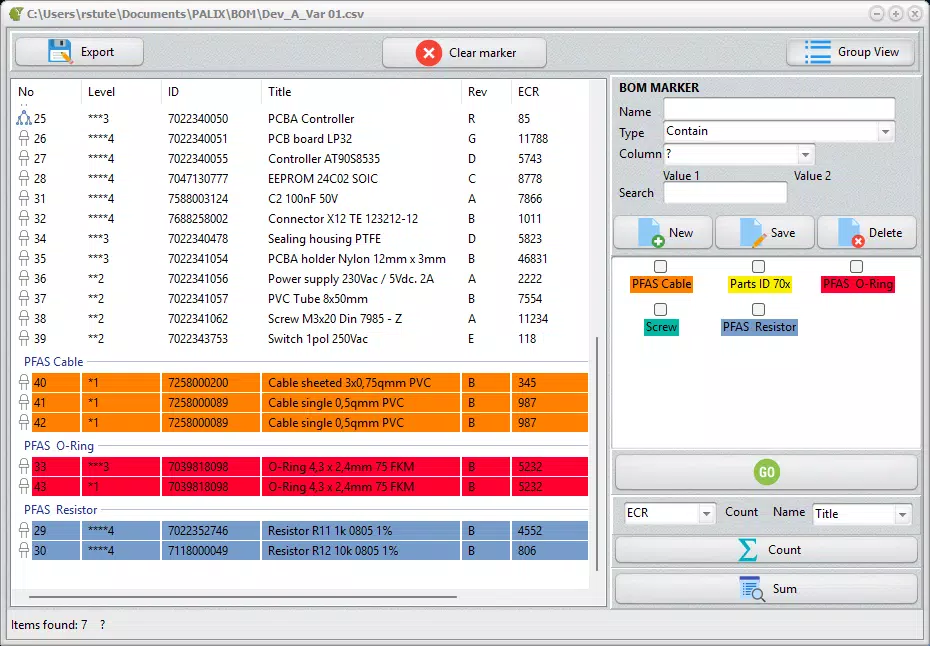
Task: Click the part icon next to row 28
Action: pos(24,178)
